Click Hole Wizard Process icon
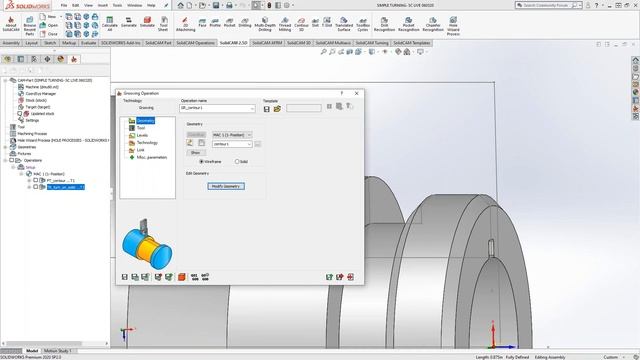Screen dimensions: 640x360 (x=453, y=26)
